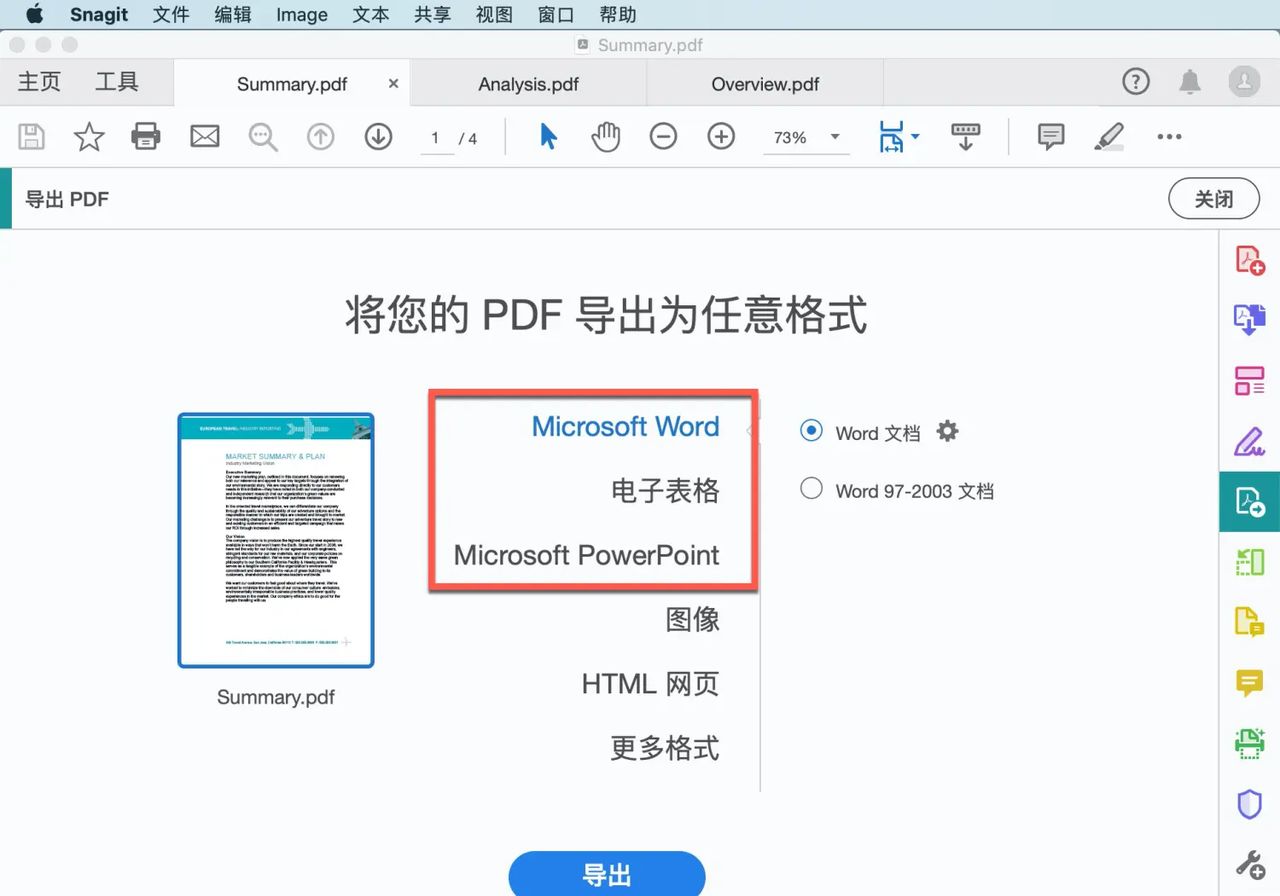Open the find text magnifier icon
The height and width of the screenshot is (896, 1280).
[x=263, y=137]
